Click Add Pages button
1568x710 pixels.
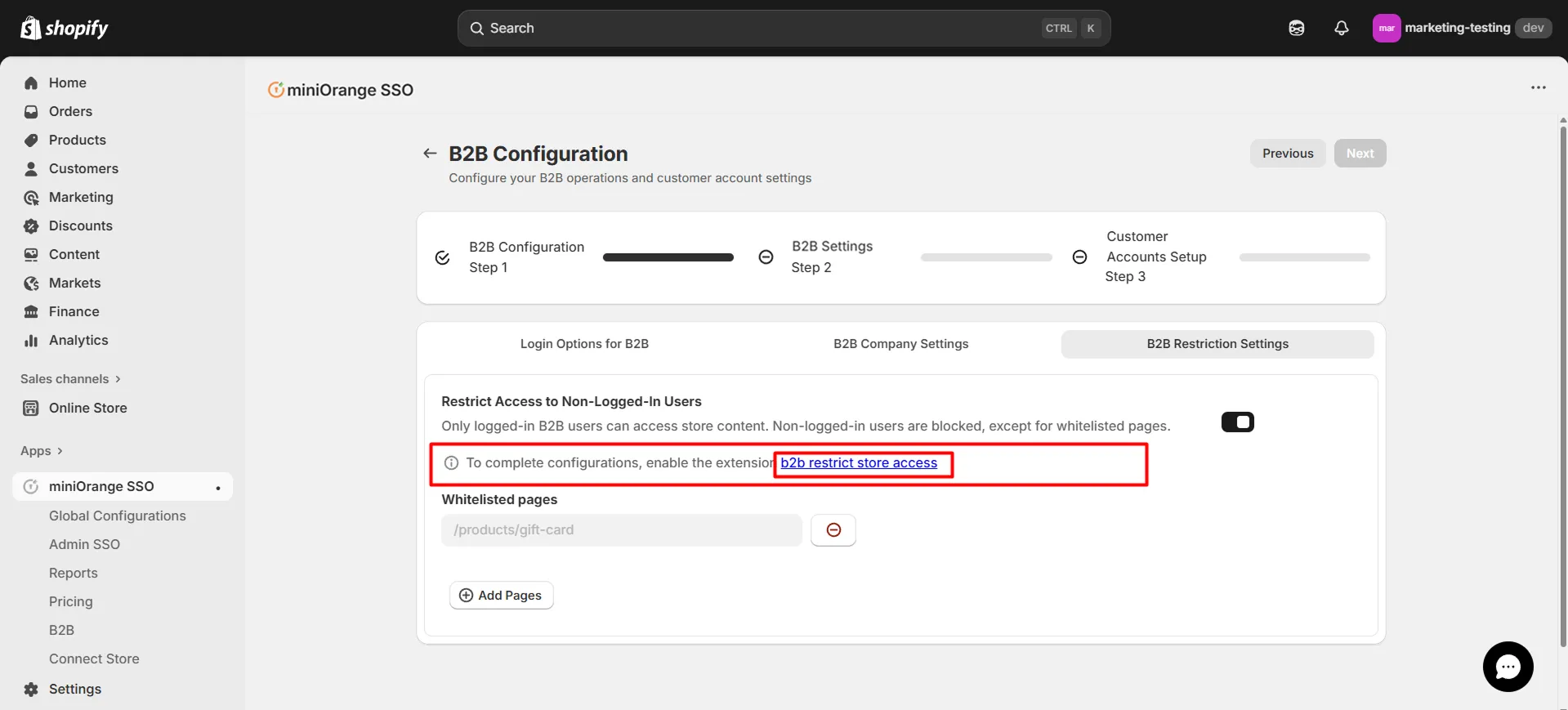point(502,596)
